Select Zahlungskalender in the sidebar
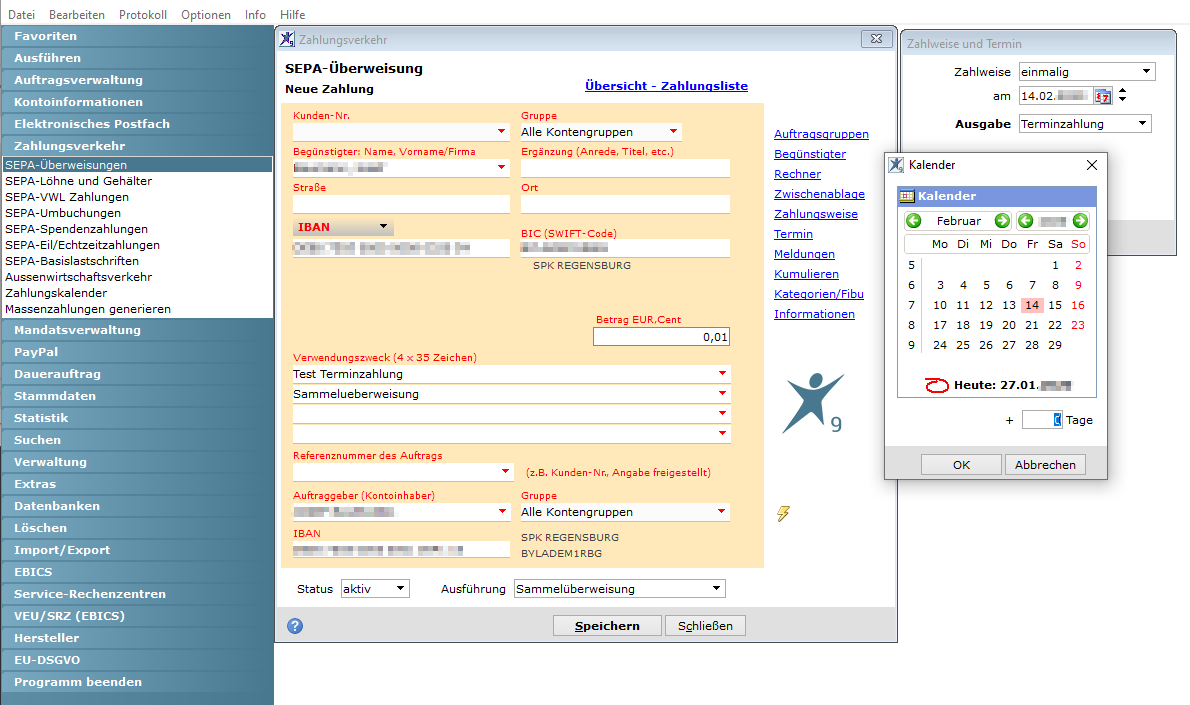This screenshot has height=705, width=1190. tap(56, 293)
